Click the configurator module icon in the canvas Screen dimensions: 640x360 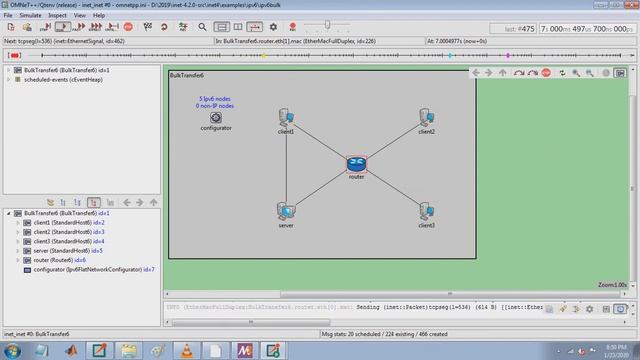tap(216, 118)
